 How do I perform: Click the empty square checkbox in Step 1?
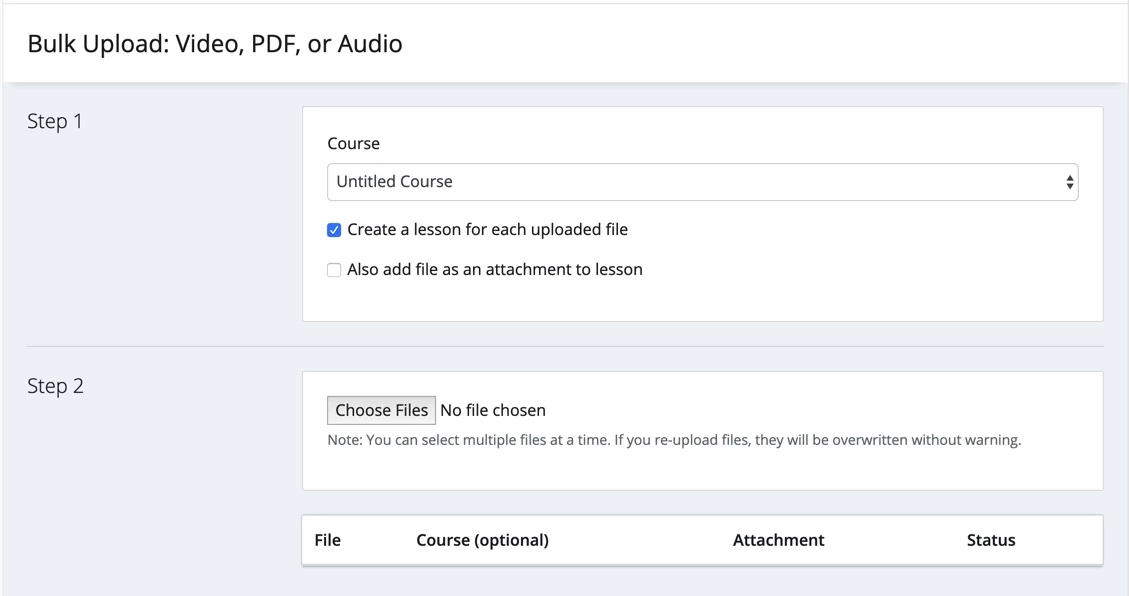(334, 270)
